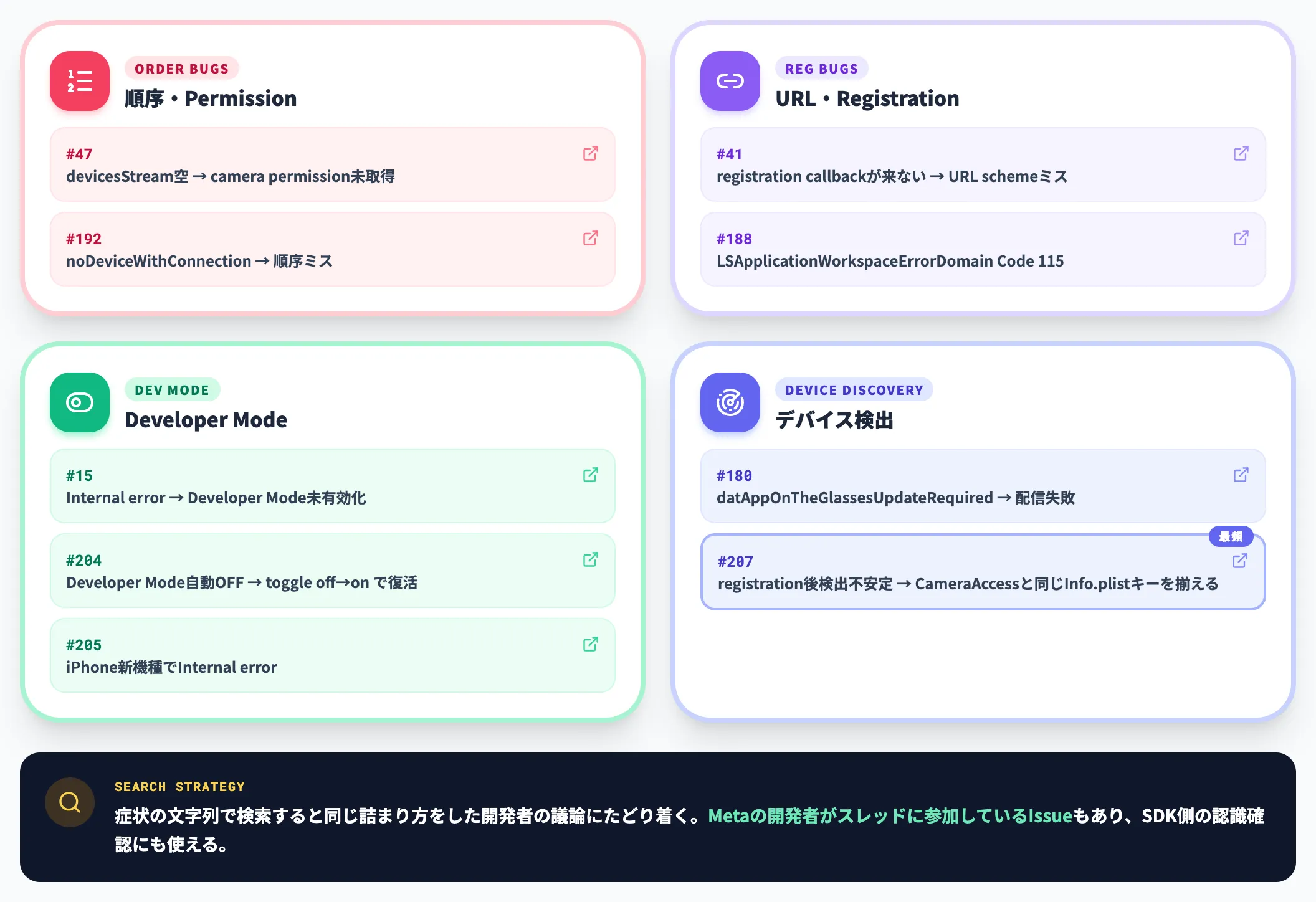Open external link icon for issue #47
The height and width of the screenshot is (902, 1316).
[x=591, y=153]
